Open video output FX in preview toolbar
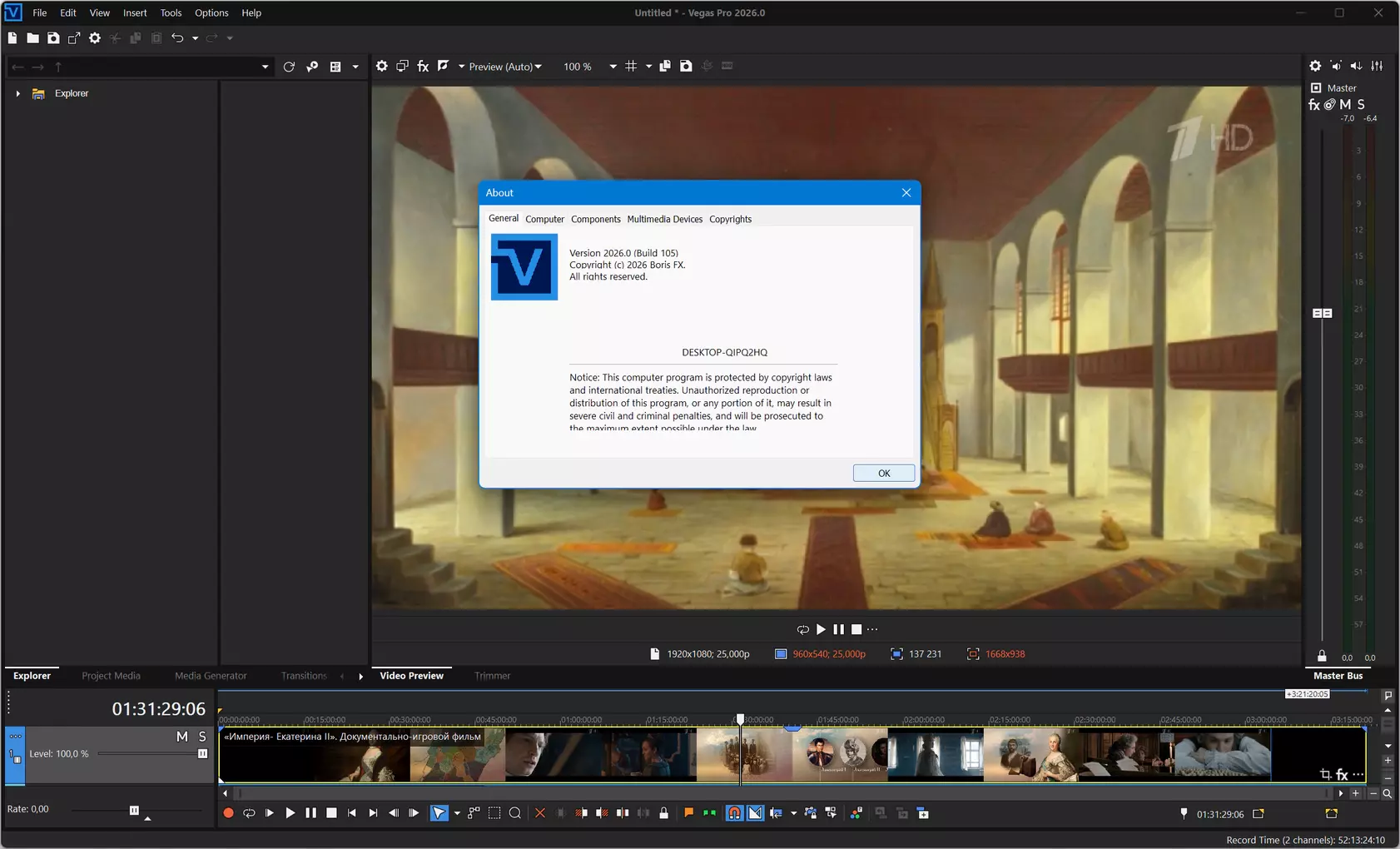This screenshot has height=849, width=1400. (423, 67)
